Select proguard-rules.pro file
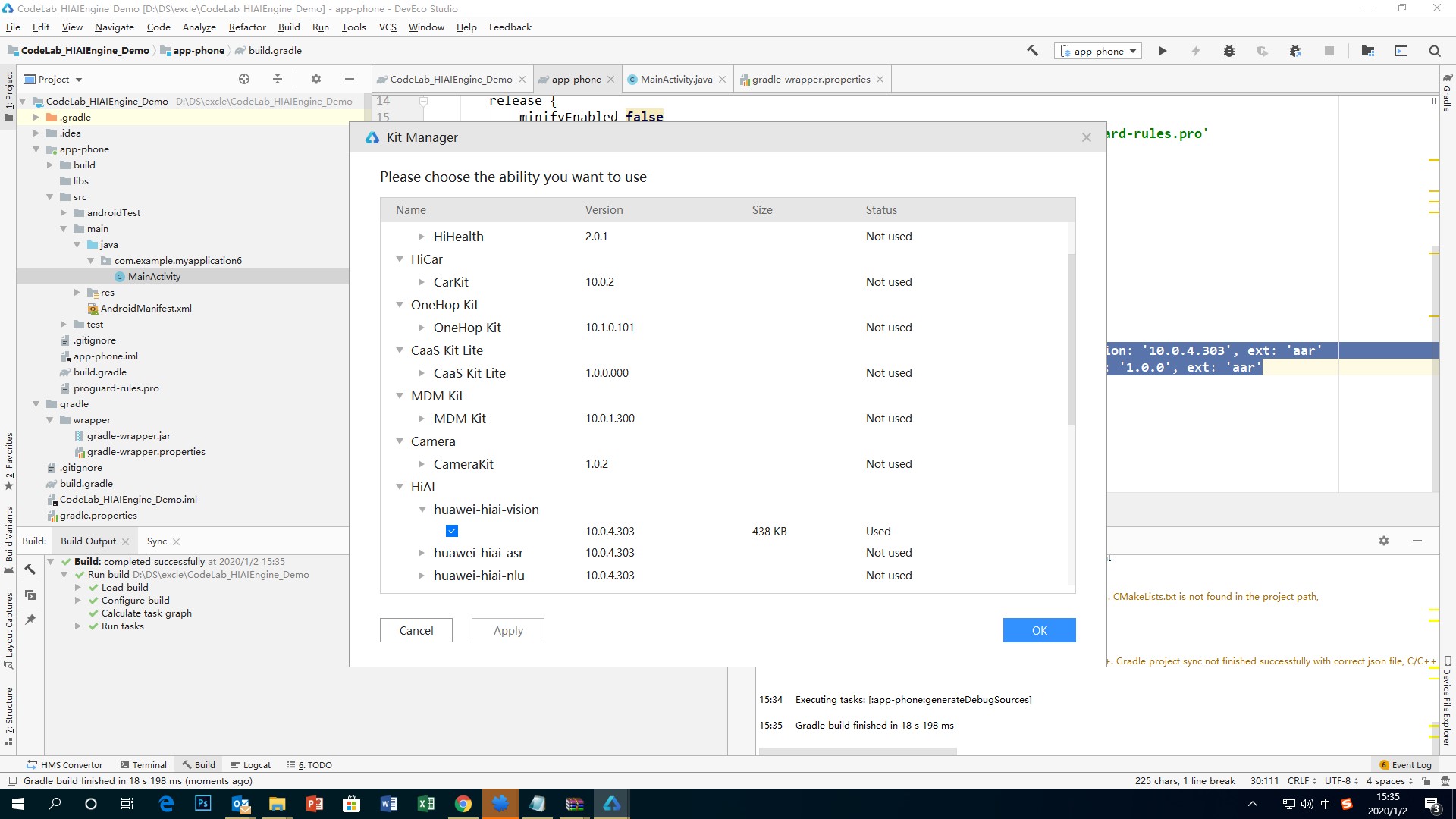Image resolution: width=1456 pixels, height=819 pixels. tap(116, 388)
